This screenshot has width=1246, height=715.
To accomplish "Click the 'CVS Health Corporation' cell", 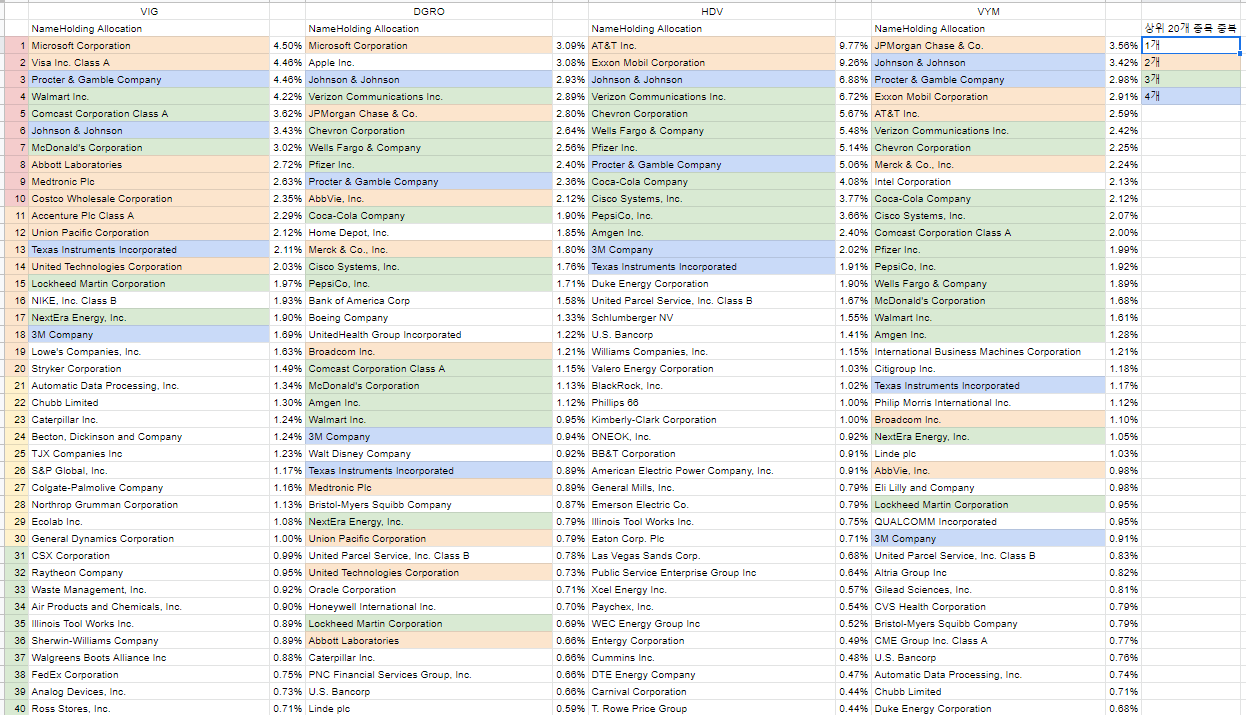I will tap(989, 606).
